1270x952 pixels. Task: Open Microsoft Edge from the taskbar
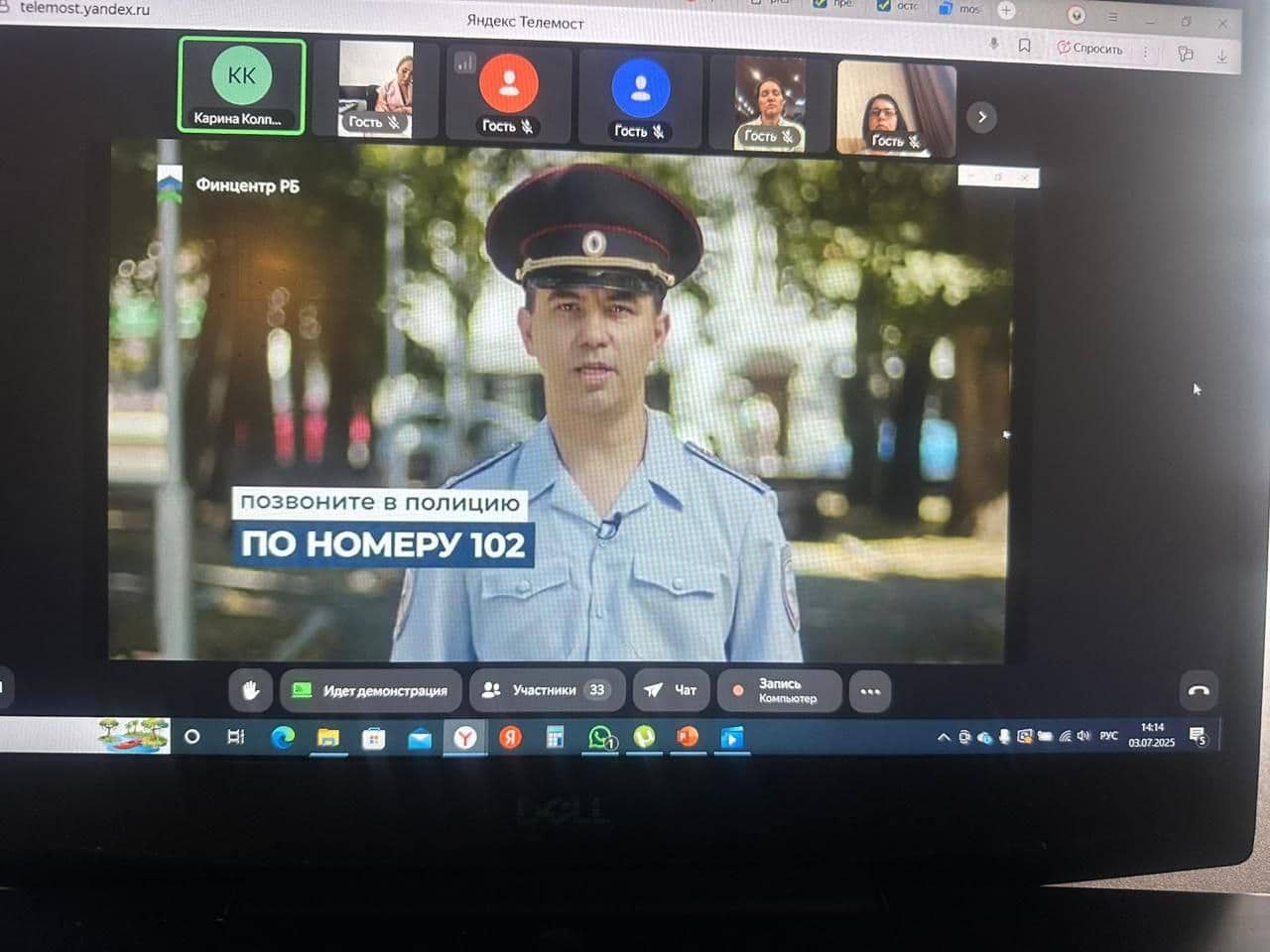(x=283, y=737)
